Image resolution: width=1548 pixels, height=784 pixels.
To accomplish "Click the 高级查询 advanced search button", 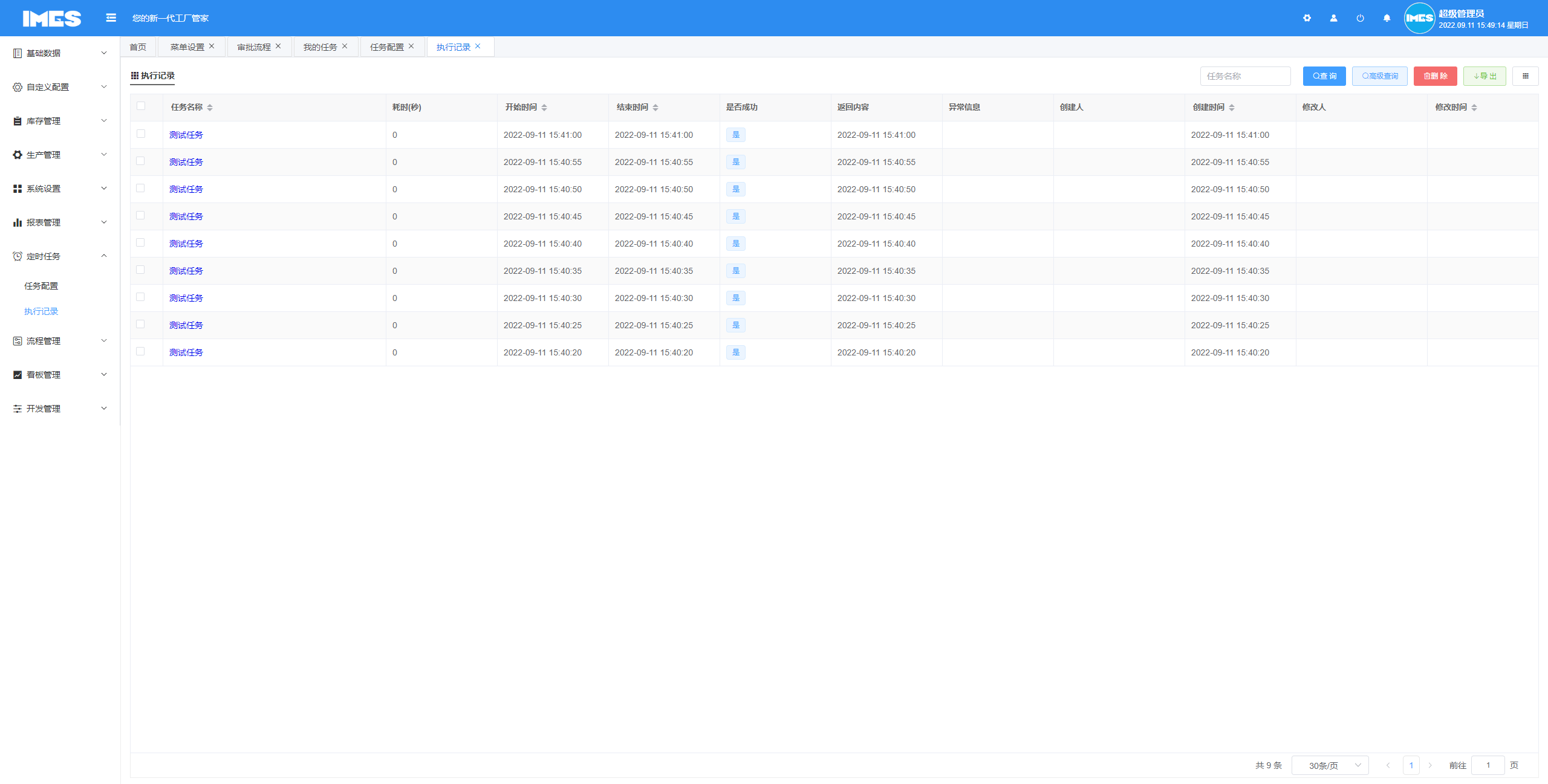I will [1380, 76].
